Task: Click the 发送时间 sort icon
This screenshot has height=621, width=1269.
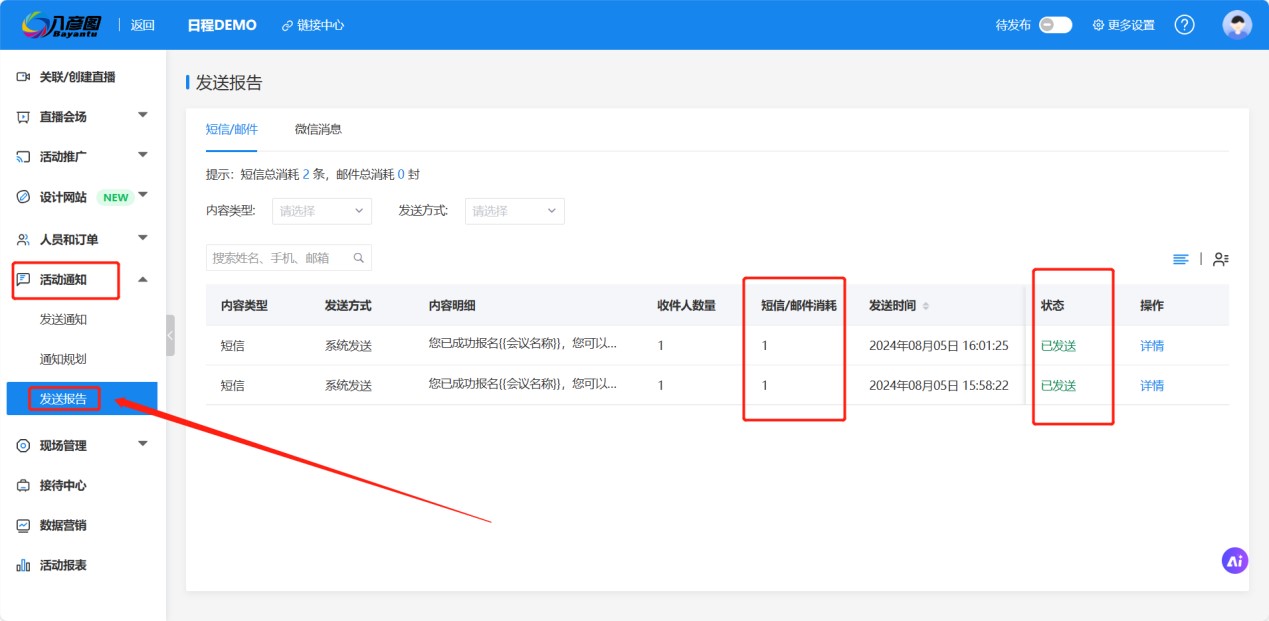Action: tap(925, 306)
